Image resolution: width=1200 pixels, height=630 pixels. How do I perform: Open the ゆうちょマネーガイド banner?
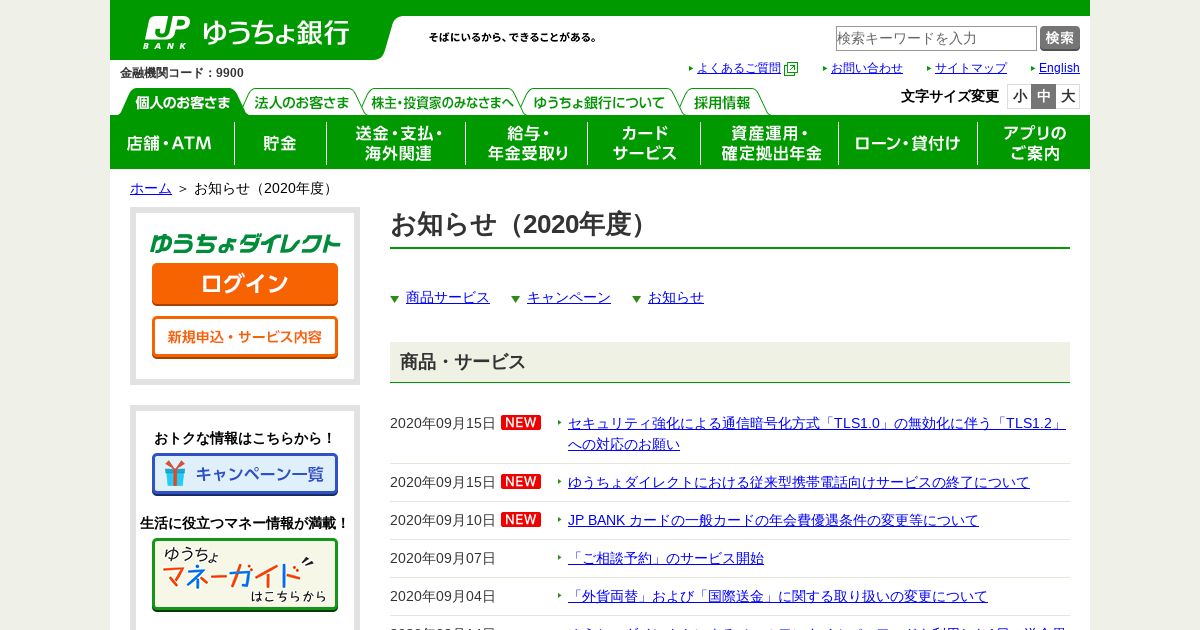[245, 575]
